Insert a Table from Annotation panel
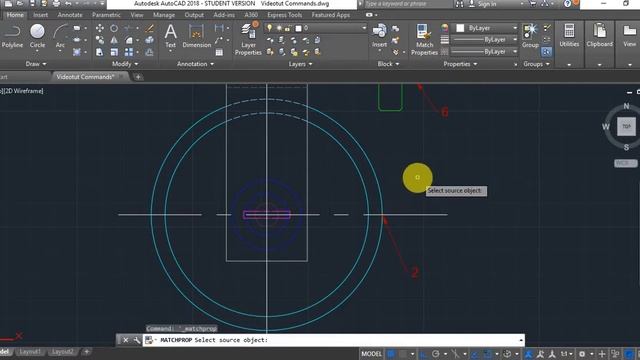The width and height of the screenshot is (640, 360). coord(219,52)
